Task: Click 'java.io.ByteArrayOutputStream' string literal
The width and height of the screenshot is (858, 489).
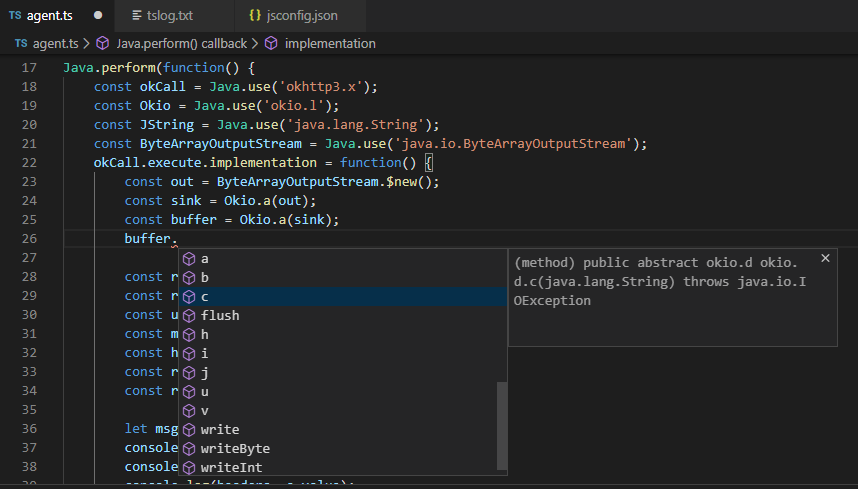Action: tap(514, 144)
